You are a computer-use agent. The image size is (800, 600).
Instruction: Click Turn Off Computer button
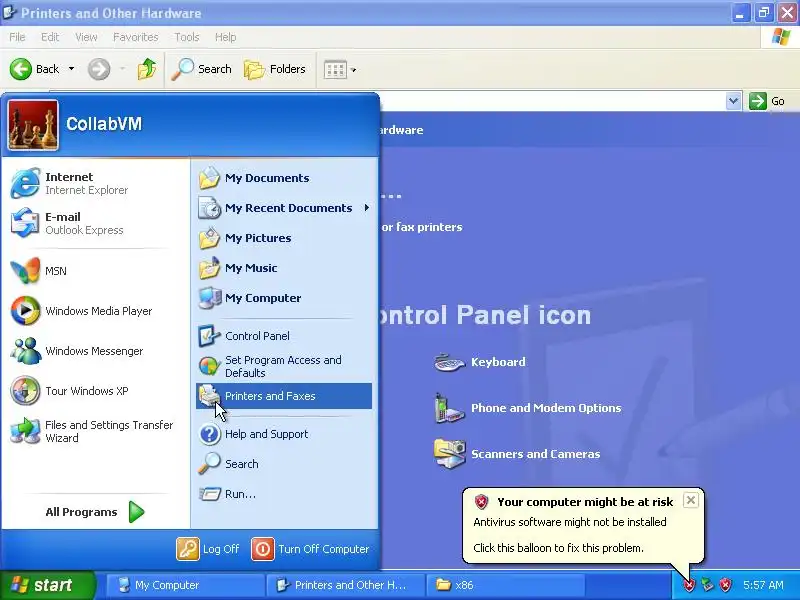[310, 549]
